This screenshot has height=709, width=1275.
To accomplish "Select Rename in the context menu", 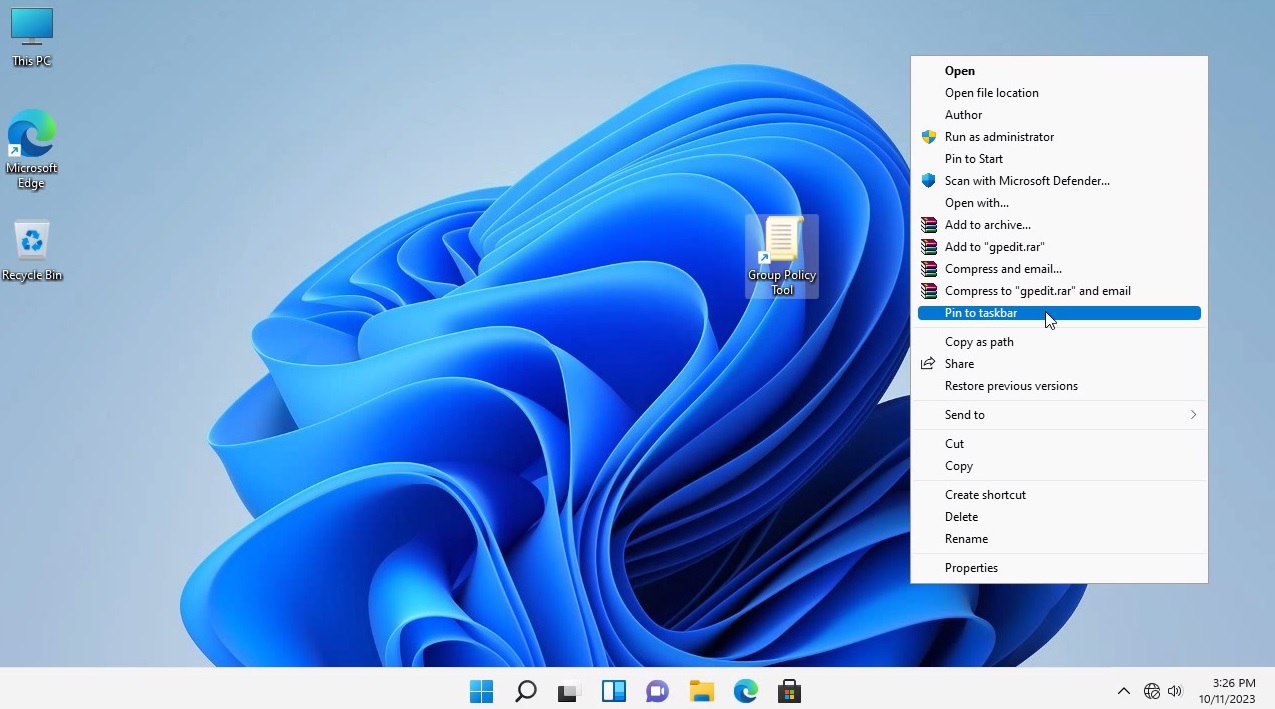I will point(1059,539).
